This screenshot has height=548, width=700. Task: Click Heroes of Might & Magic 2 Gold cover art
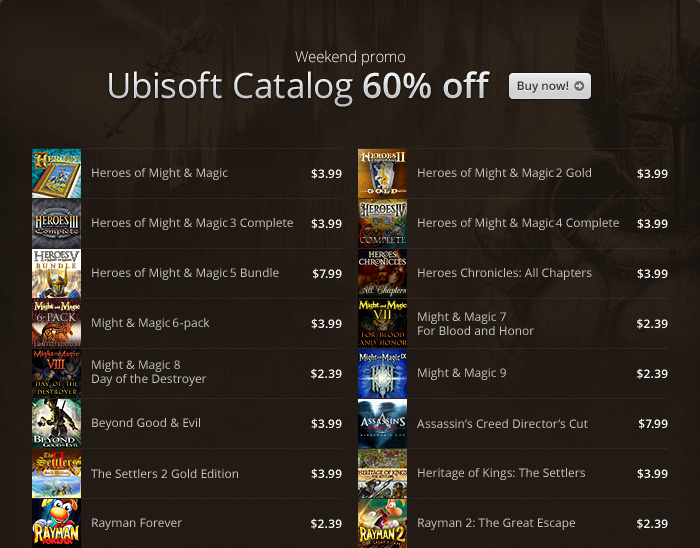point(383,174)
